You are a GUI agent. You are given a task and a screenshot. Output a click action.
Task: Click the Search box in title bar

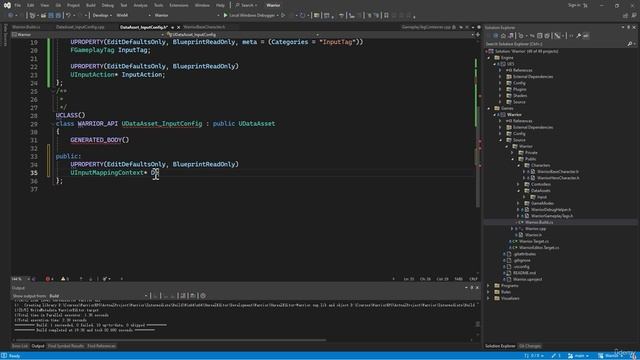(246, 5)
